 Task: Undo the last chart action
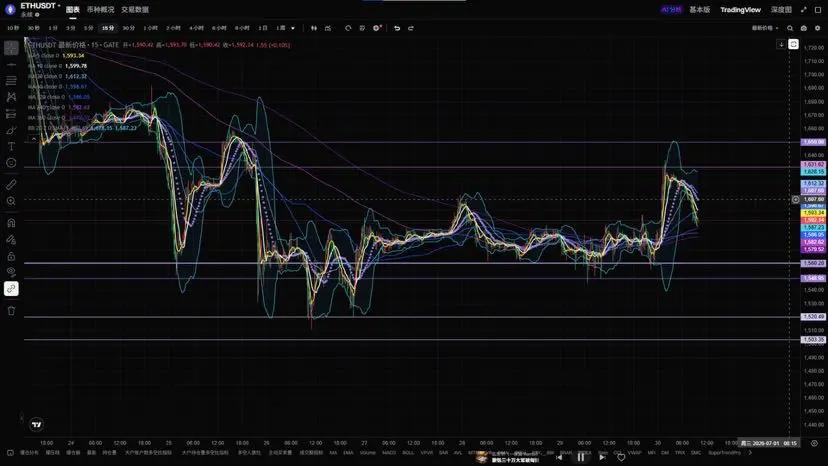coord(397,28)
